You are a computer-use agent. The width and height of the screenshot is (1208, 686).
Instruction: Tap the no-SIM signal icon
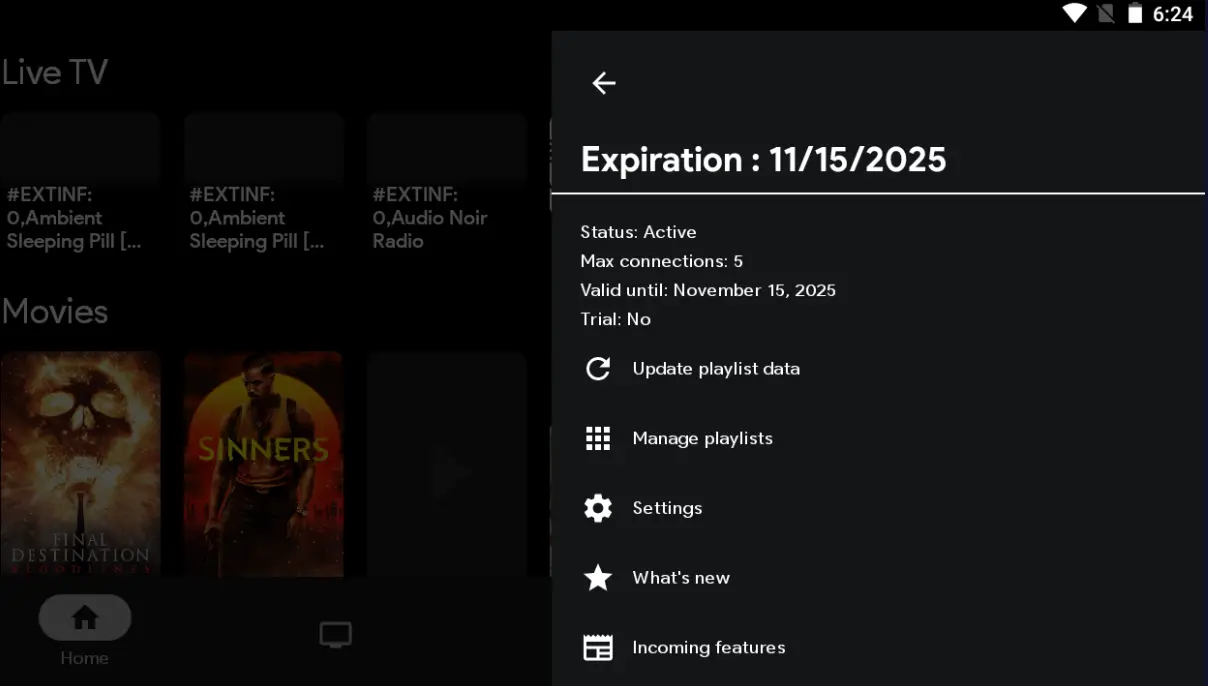1106,13
